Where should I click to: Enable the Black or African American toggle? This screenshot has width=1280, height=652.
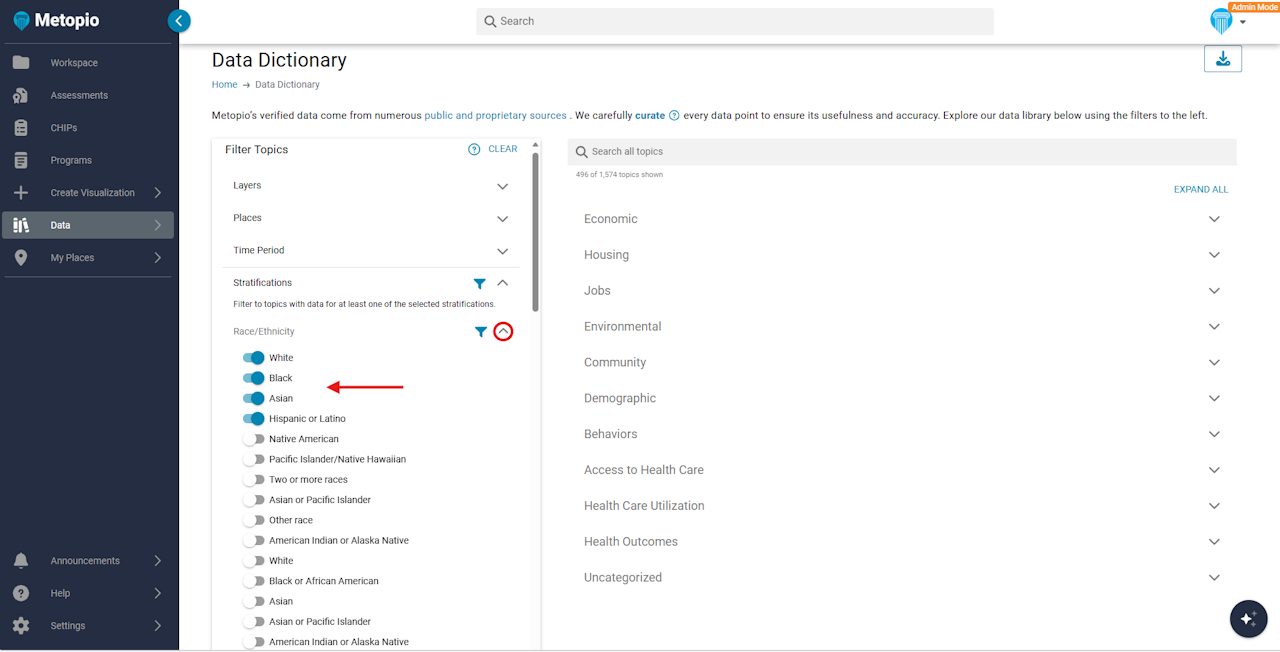254,581
